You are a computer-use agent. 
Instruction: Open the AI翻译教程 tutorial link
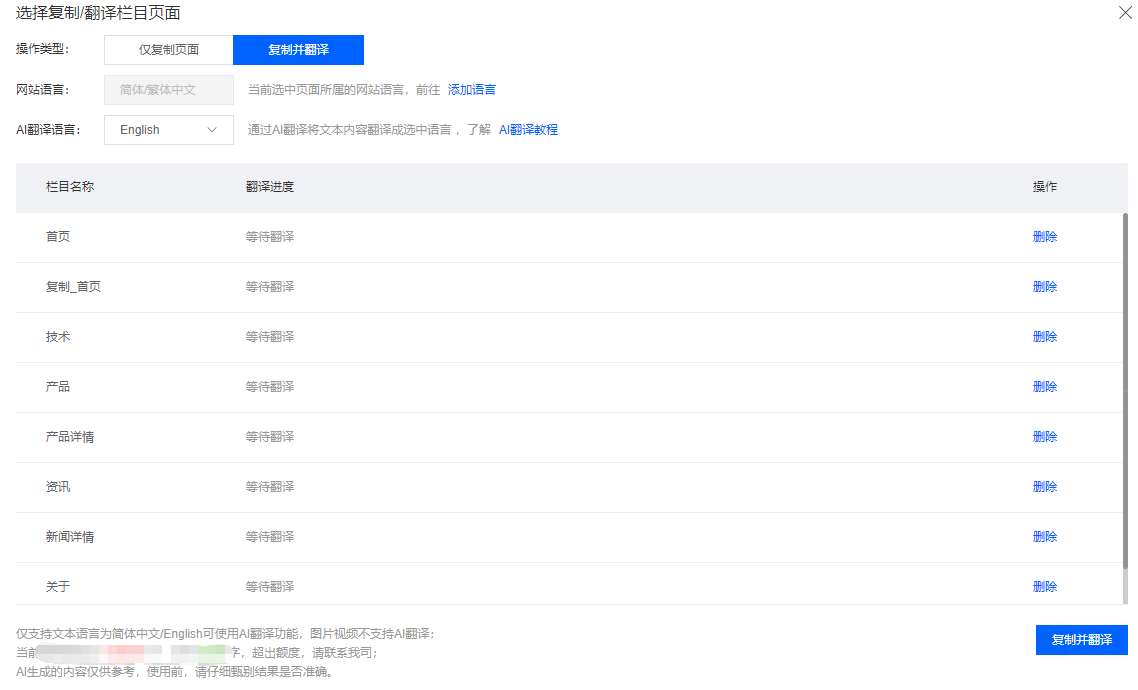[x=528, y=130]
